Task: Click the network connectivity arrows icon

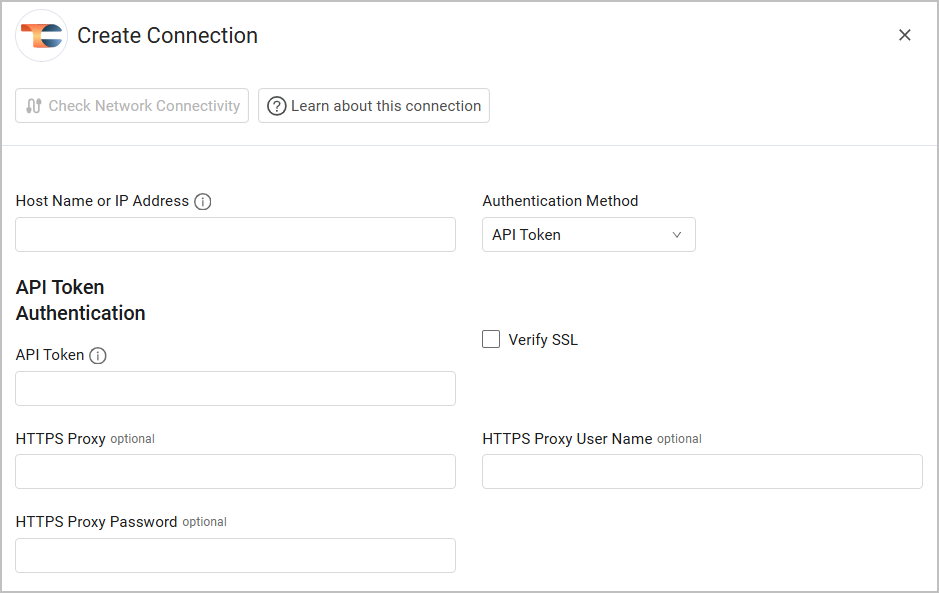Action: [34, 106]
